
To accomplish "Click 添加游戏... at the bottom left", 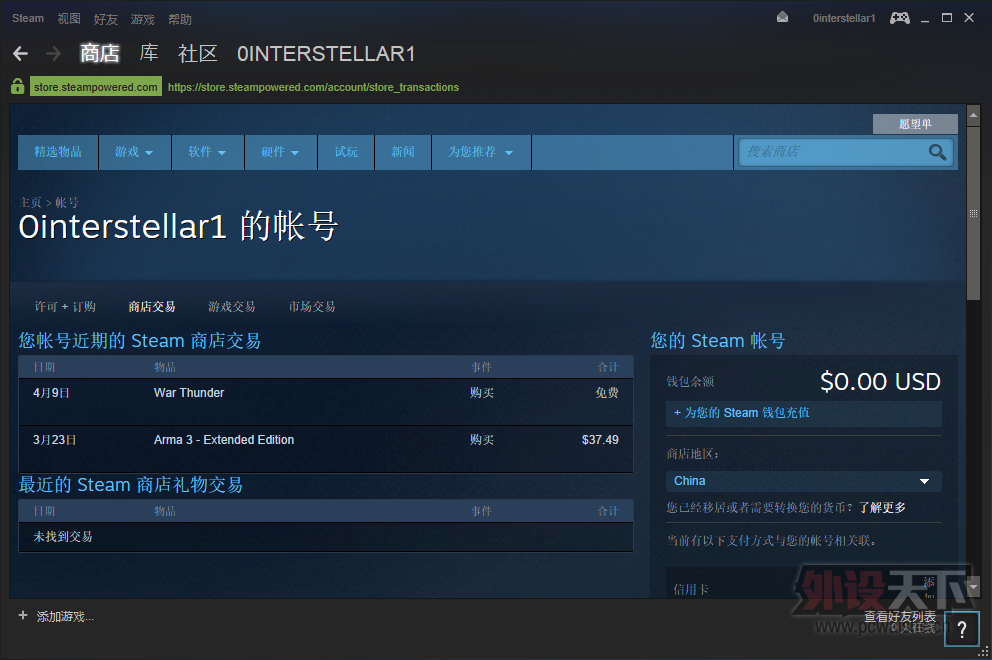I will (x=65, y=616).
